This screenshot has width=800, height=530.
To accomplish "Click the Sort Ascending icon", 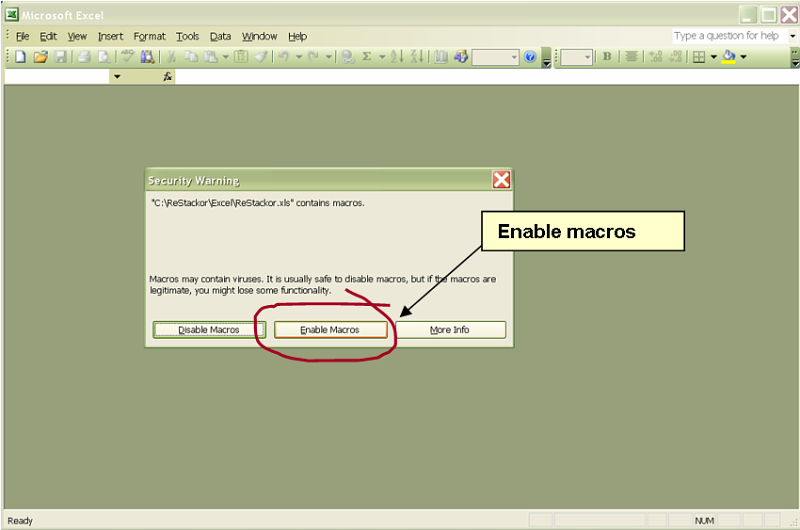I will (x=396, y=57).
